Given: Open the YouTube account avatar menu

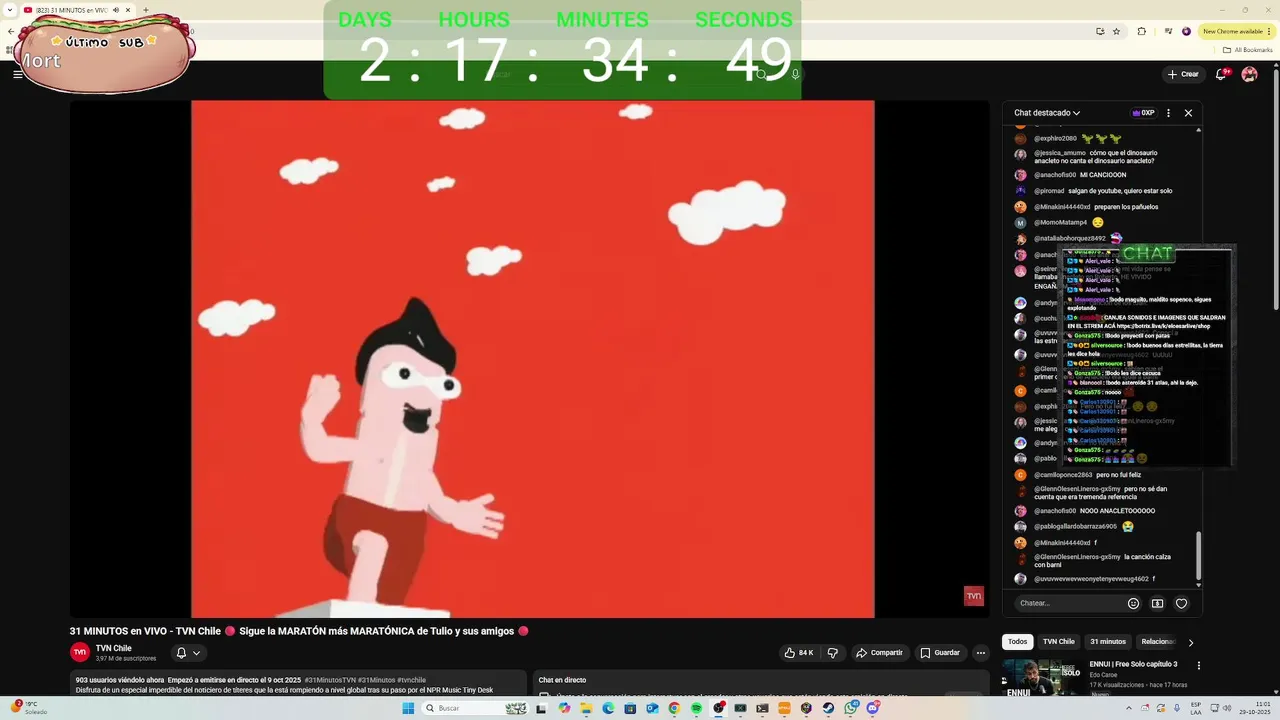Looking at the screenshot, I should coord(1249,74).
